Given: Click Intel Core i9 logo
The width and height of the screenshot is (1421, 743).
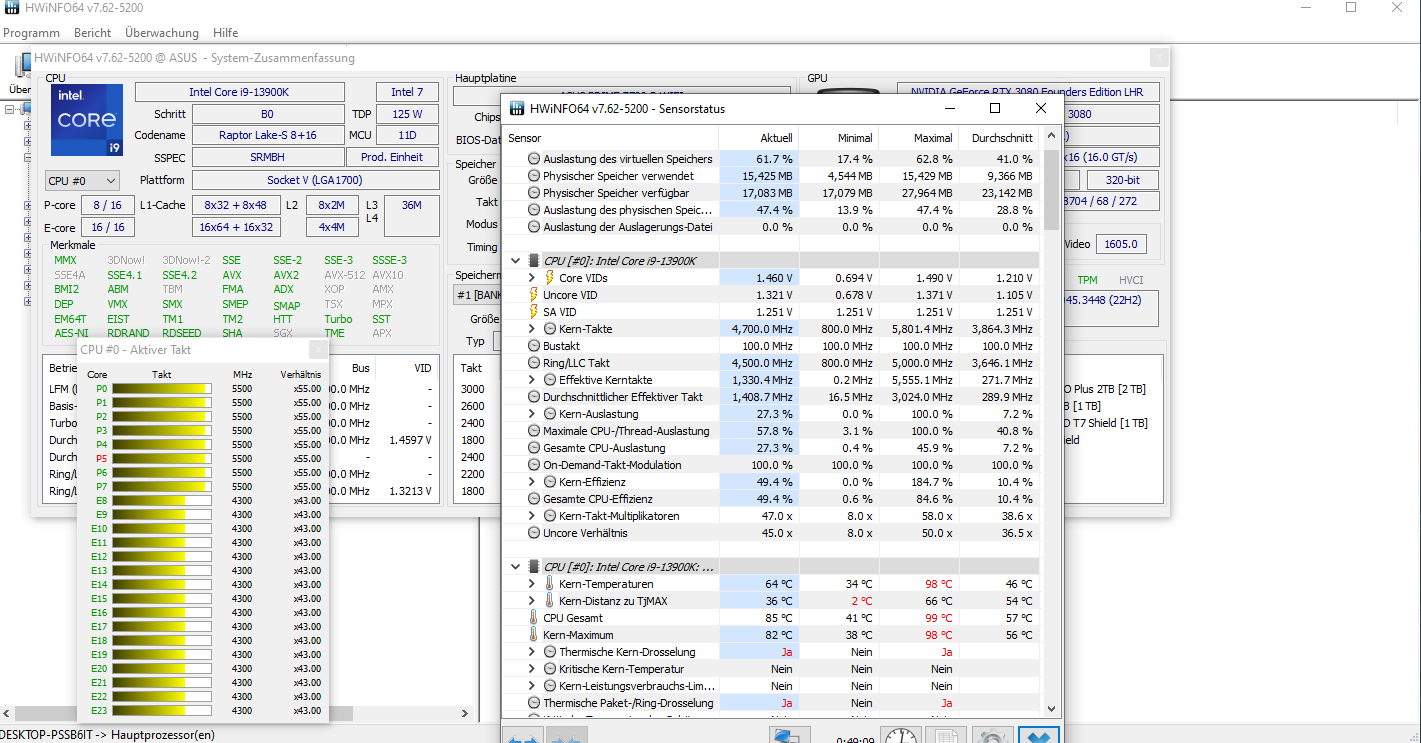Looking at the screenshot, I should pos(87,120).
